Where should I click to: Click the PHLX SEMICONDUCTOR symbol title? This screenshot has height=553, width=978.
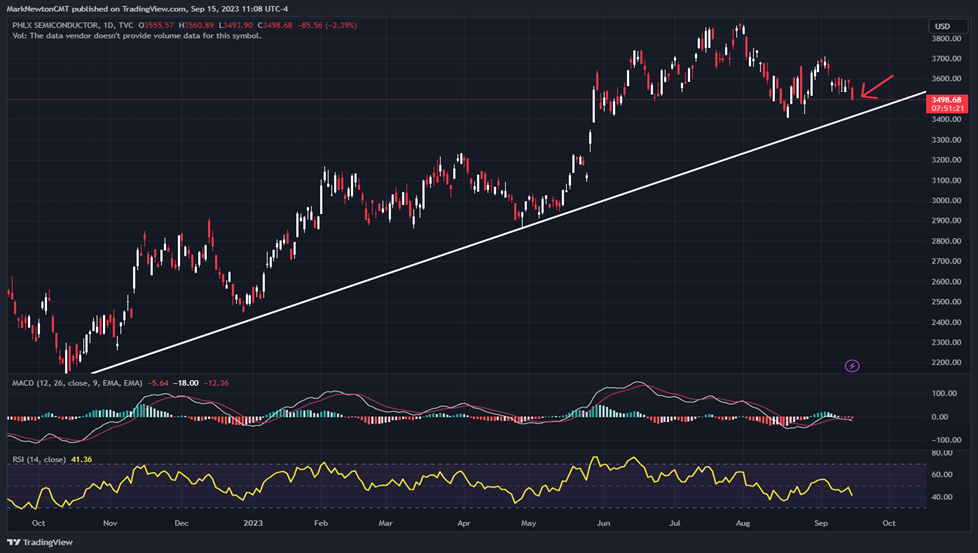point(56,26)
